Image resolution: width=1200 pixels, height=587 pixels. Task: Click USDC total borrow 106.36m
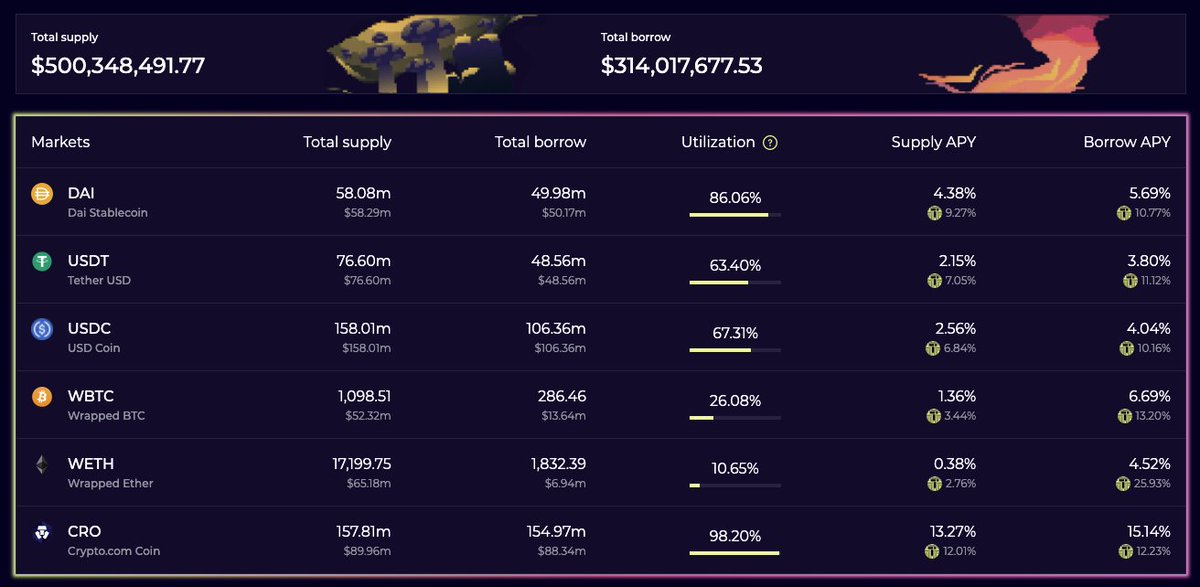[x=556, y=328]
